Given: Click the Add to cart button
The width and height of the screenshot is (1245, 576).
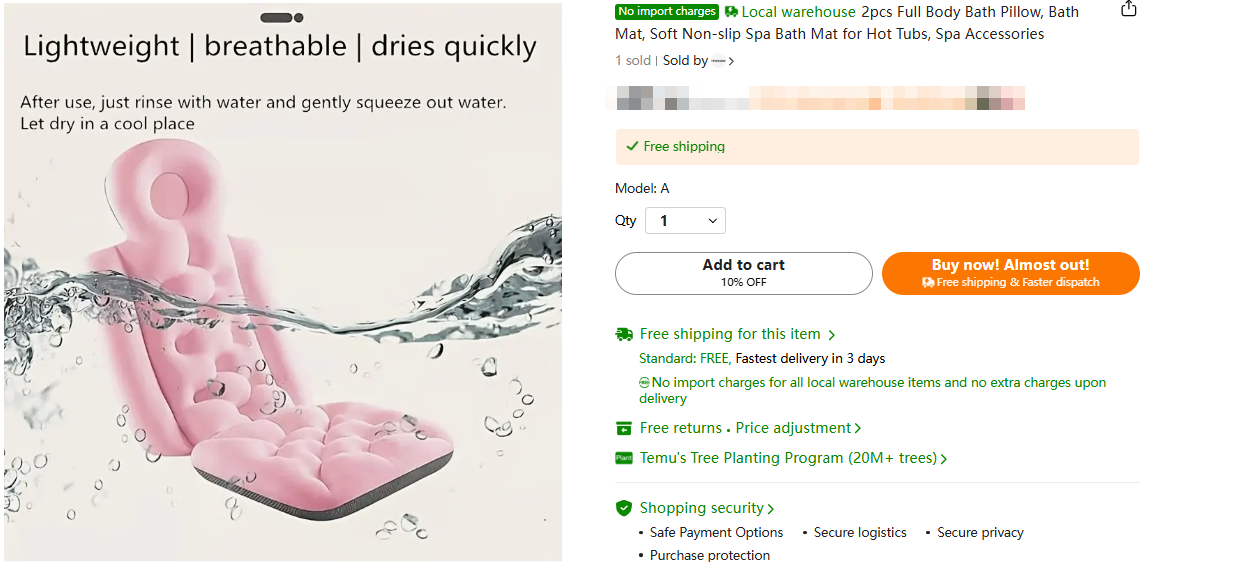Looking at the screenshot, I should coord(743,272).
